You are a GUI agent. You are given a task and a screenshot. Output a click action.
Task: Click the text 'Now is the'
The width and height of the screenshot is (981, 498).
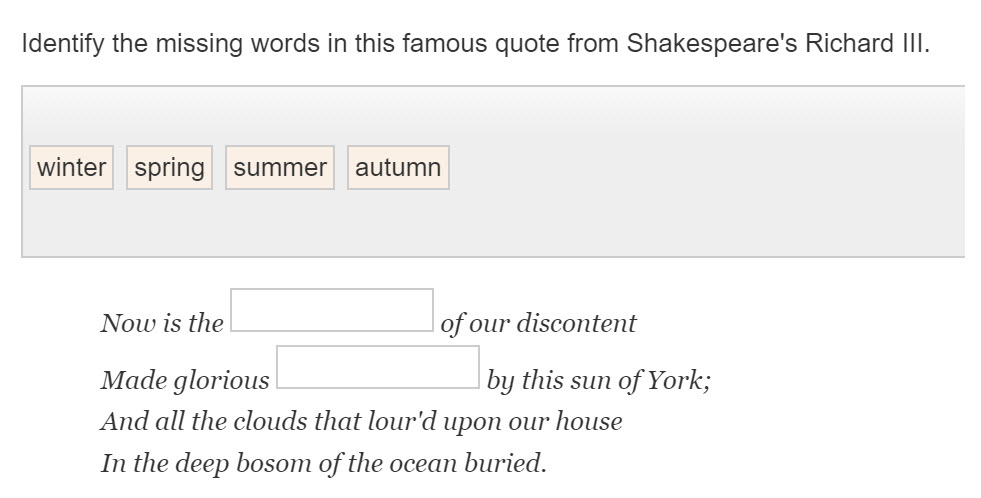coord(162,323)
